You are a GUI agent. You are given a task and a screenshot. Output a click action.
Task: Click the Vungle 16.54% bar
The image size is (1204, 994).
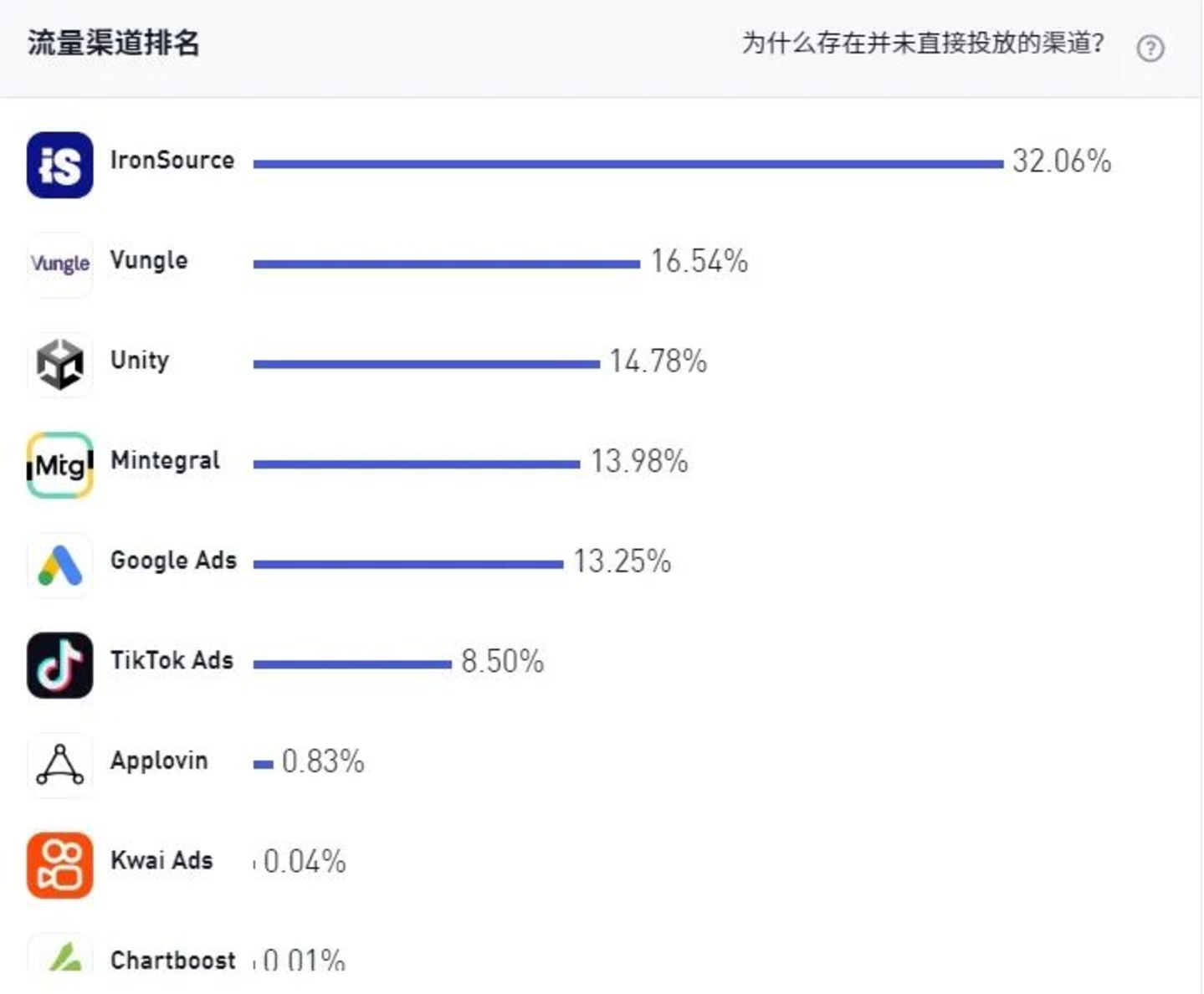pos(446,264)
